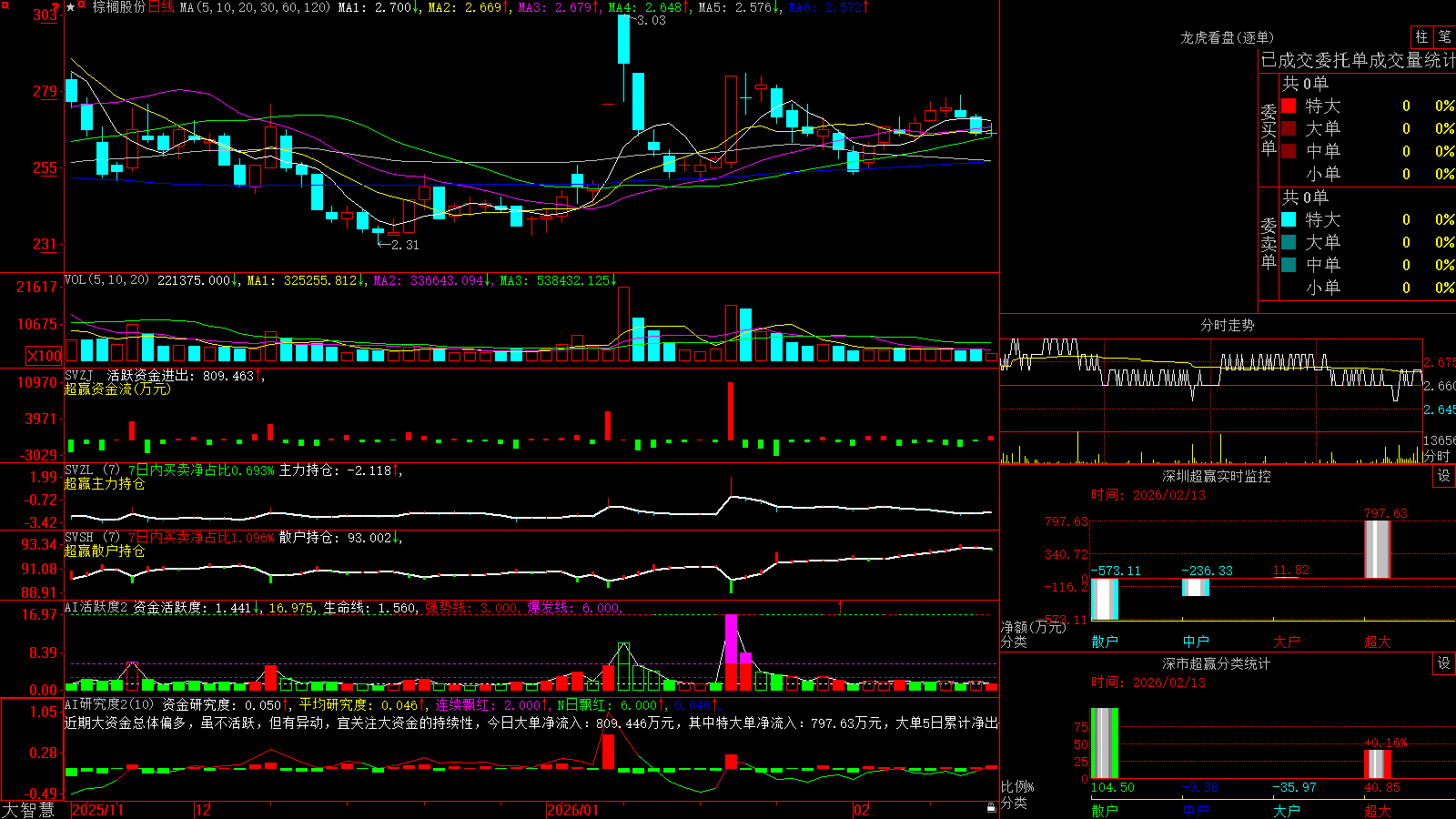Image resolution: width=1456 pixels, height=819 pixels.
Task: Click the red up-arrow marker in AI活跃度 panel
Action: [x=840, y=607]
